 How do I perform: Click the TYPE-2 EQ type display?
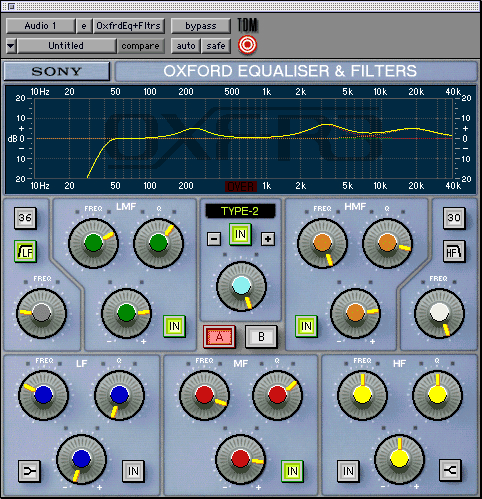point(240,211)
